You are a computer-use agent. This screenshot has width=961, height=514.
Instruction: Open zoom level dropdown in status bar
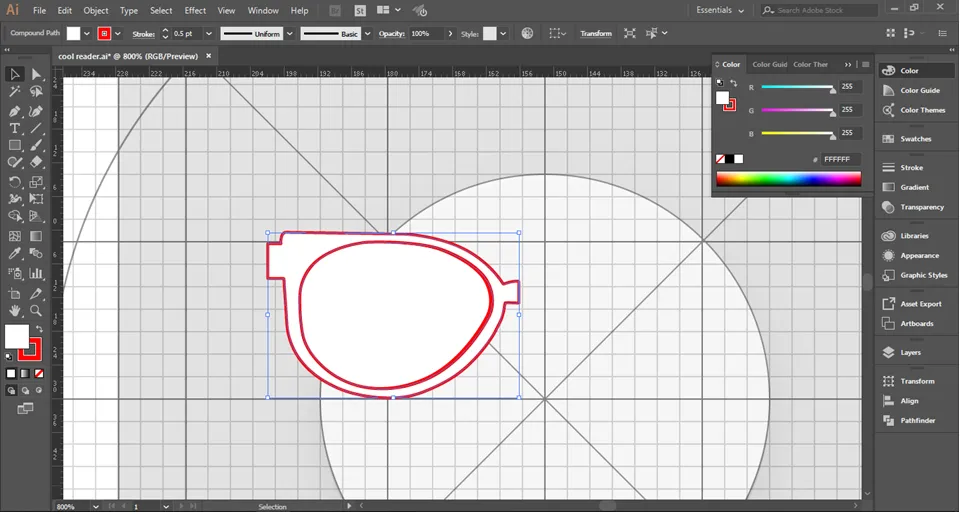96,508
